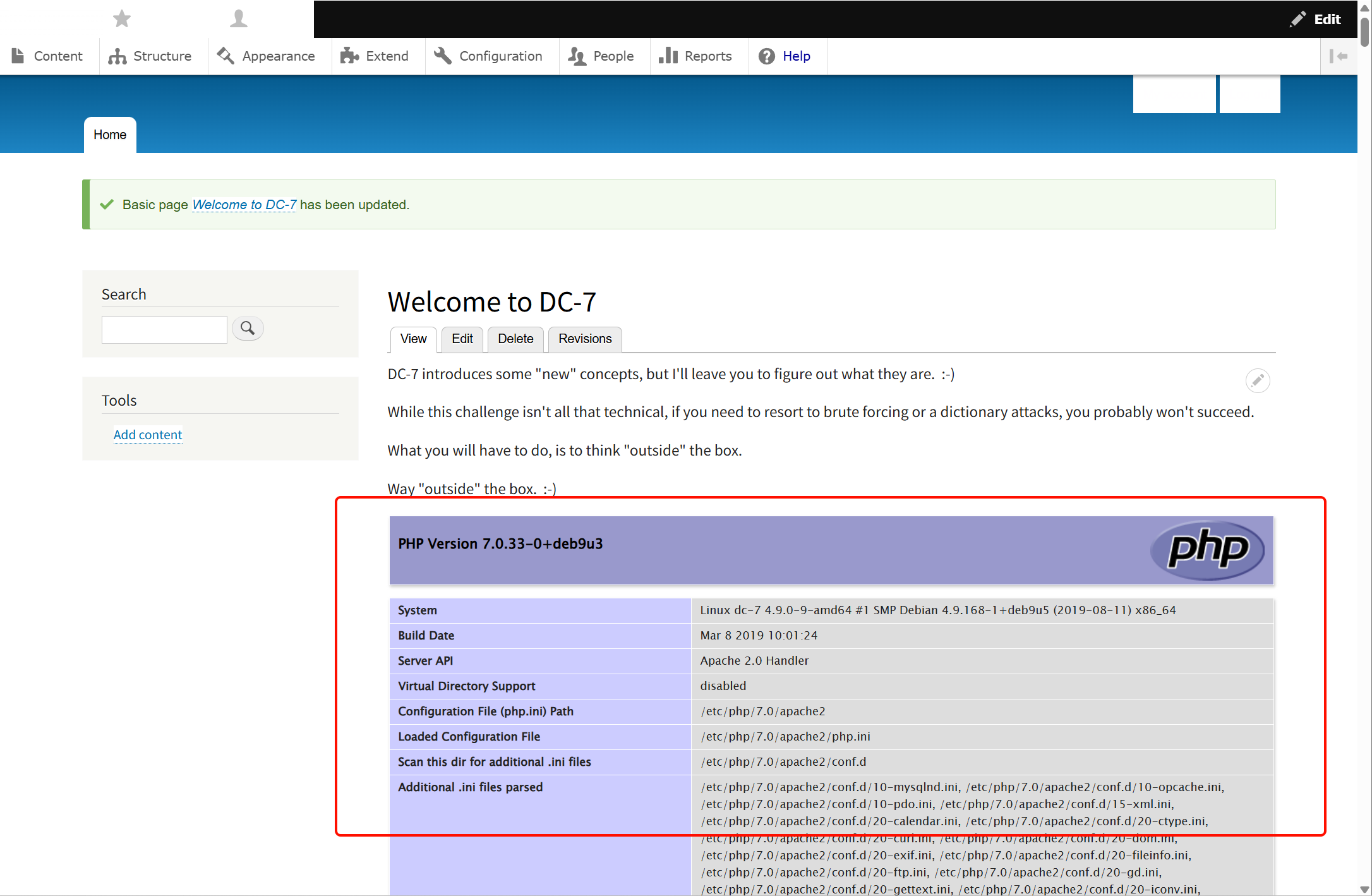Click the star shortcuts icon

tap(122, 19)
